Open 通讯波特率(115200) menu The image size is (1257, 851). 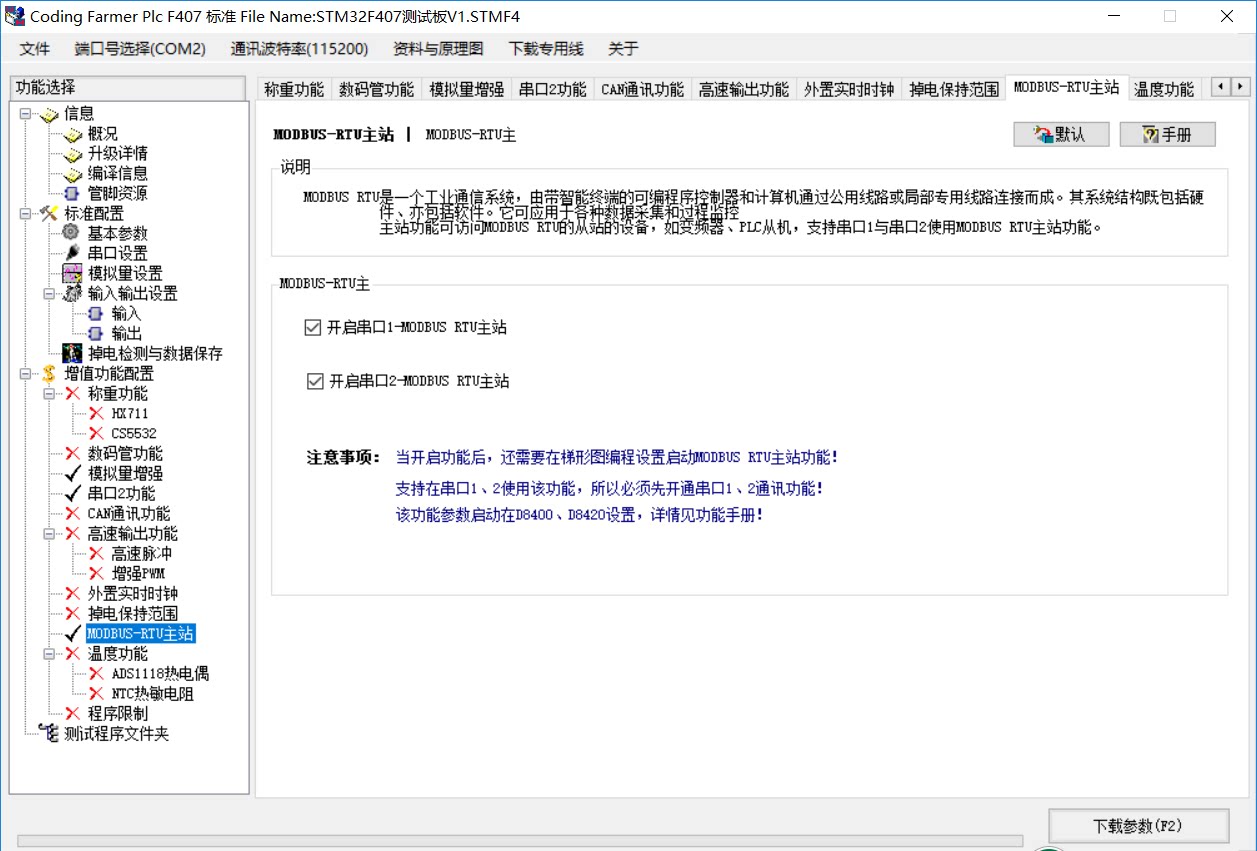[x=299, y=49]
